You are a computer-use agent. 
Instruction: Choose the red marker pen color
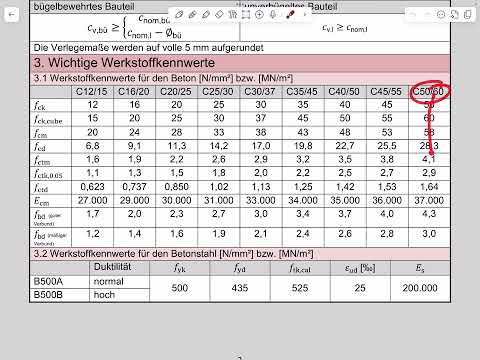click(290, 15)
